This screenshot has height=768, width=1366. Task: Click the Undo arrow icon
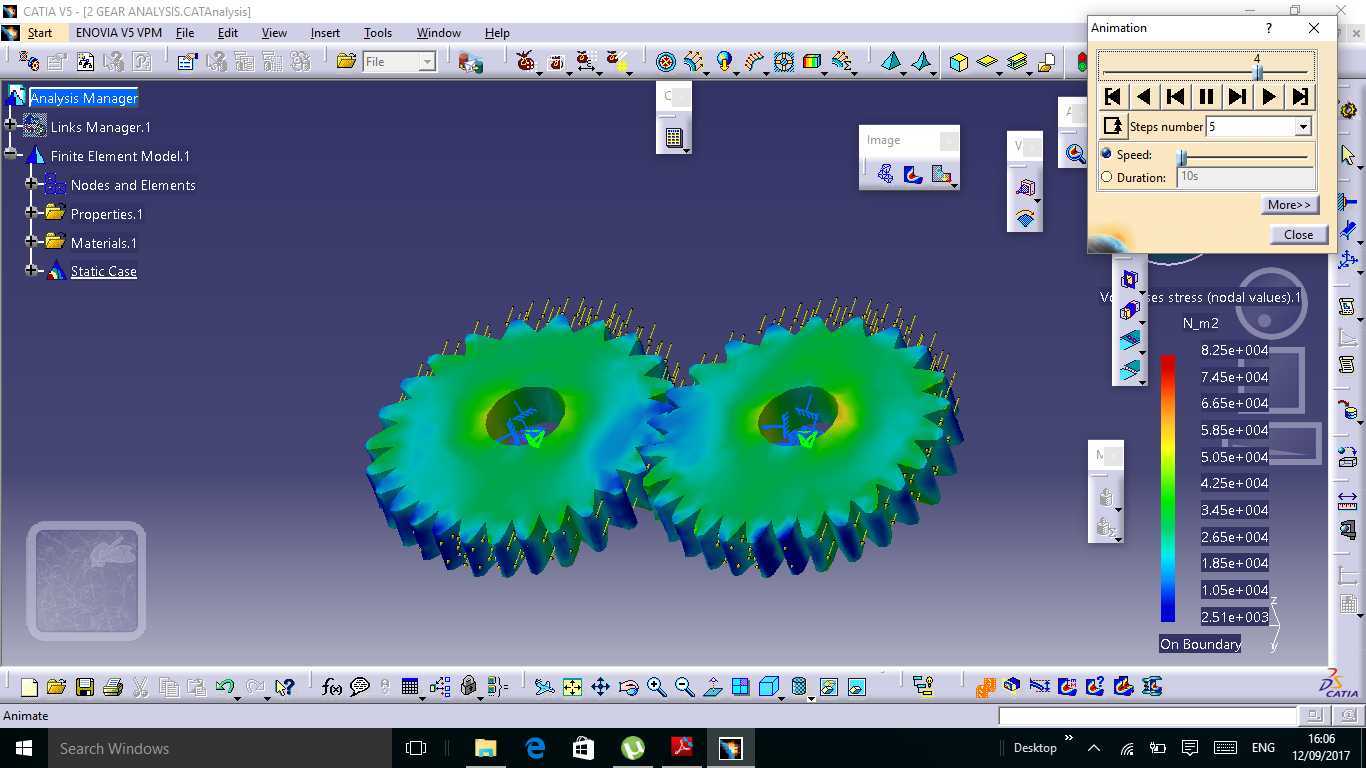point(225,687)
